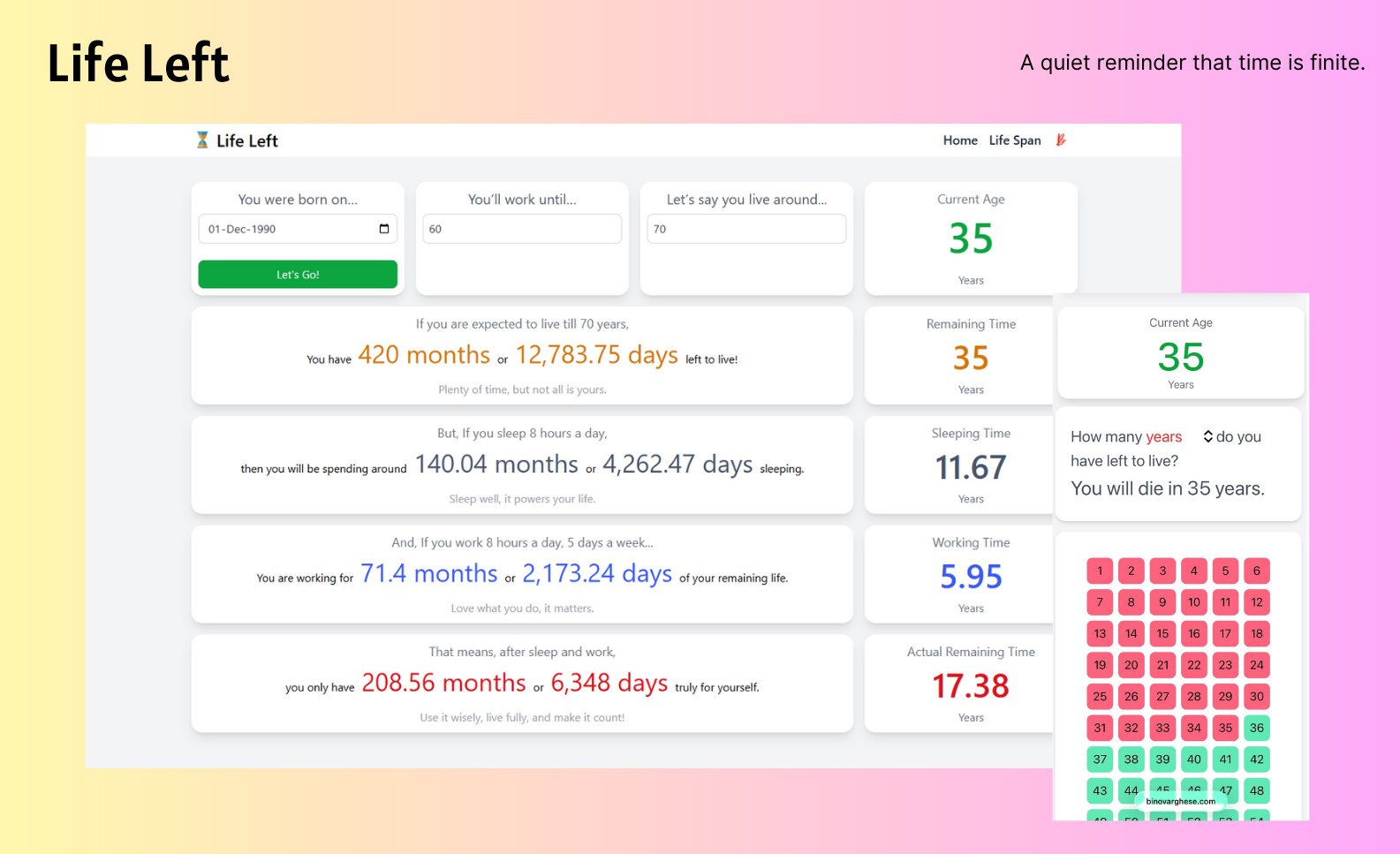Click the green year 36 square

coord(1256,728)
